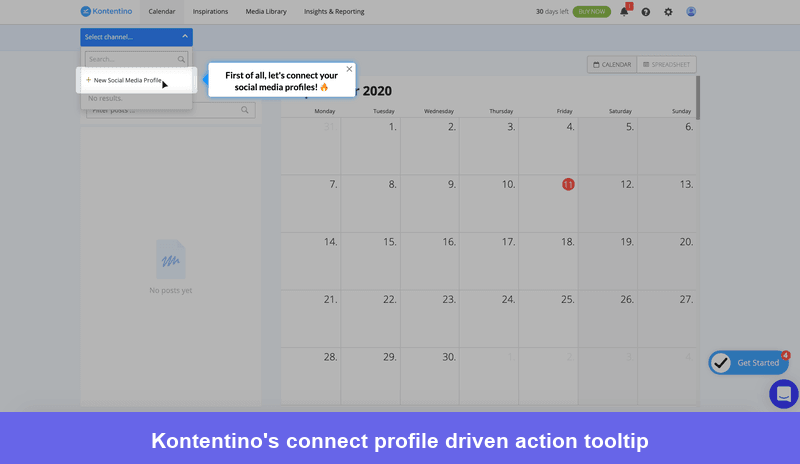Click the Filter posts search icon
This screenshot has width=800, height=464.
pyautogui.click(x=245, y=110)
